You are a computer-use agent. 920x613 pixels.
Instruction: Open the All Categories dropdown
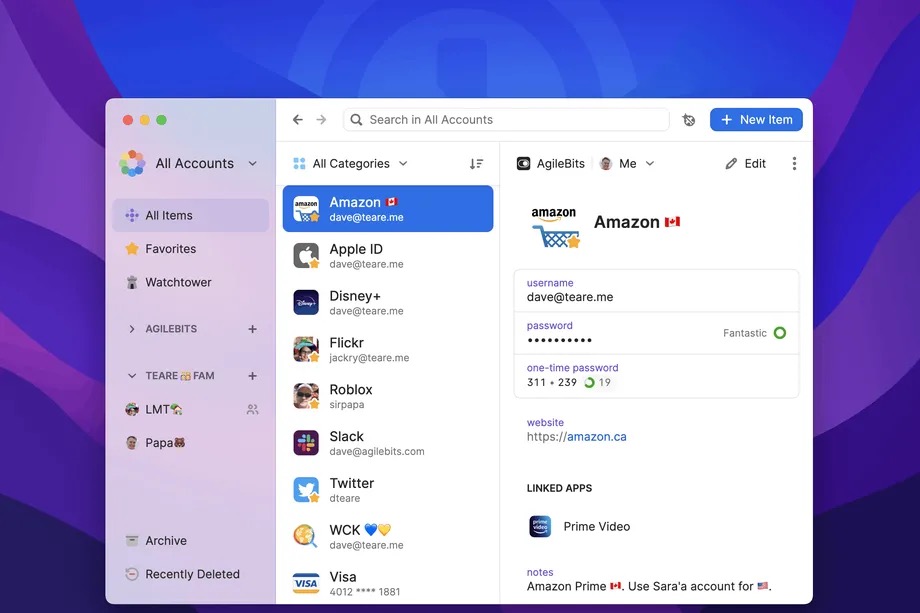point(350,164)
